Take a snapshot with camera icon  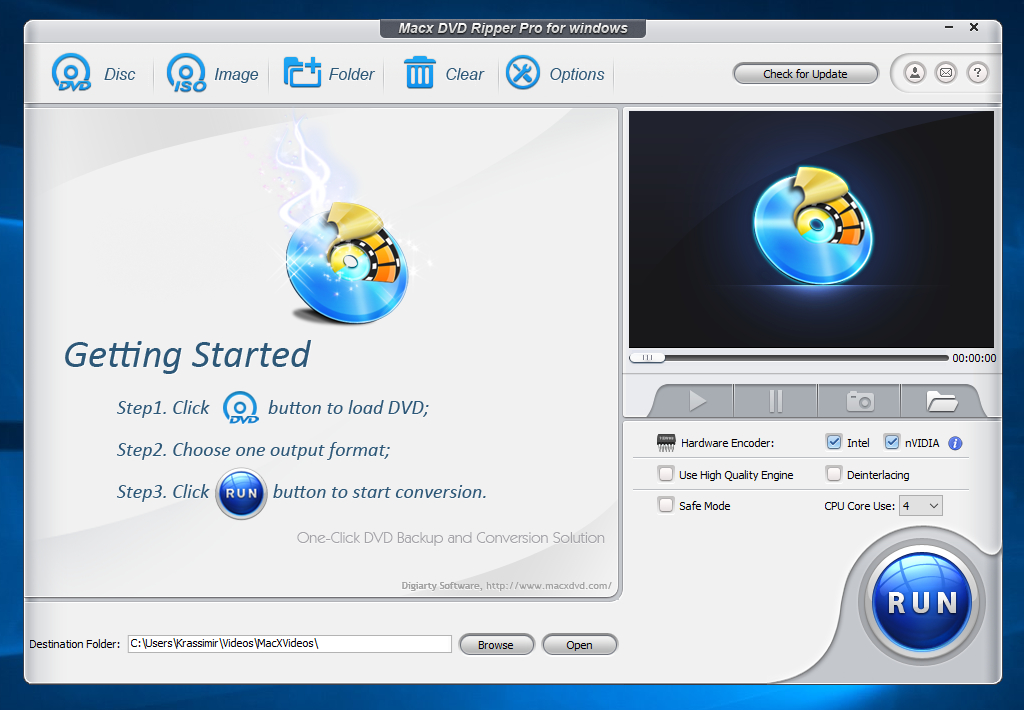click(860, 401)
